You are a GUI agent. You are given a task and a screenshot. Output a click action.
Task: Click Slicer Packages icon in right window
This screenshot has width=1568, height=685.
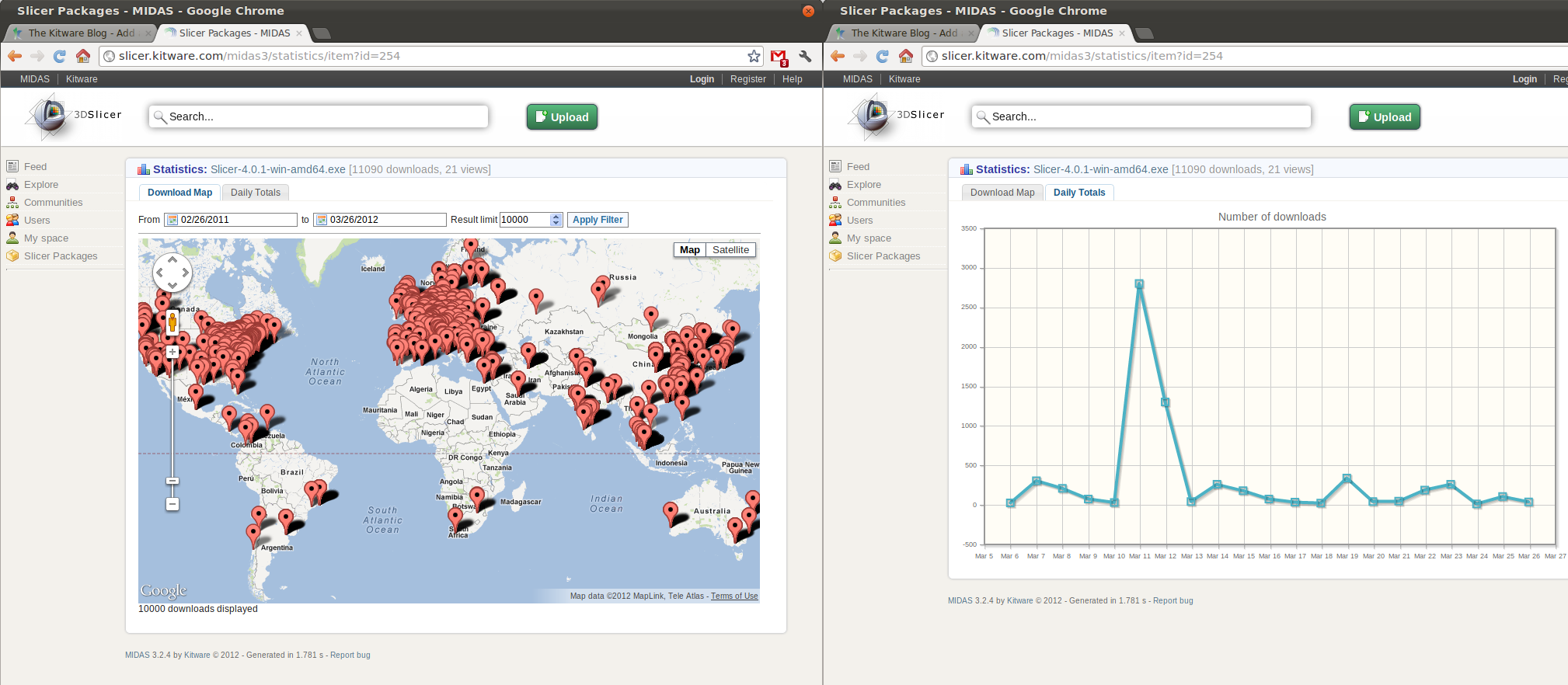(835, 256)
